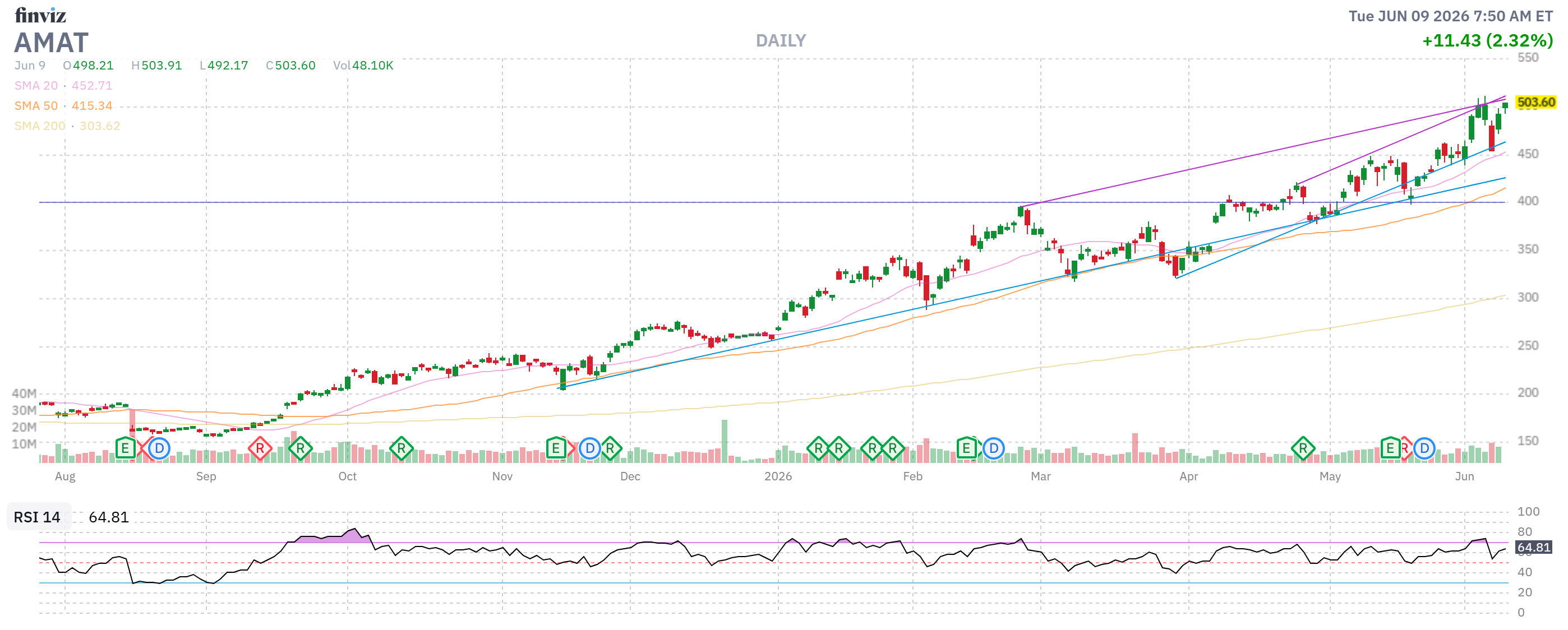Click the Jun 9 date label

coord(30,66)
